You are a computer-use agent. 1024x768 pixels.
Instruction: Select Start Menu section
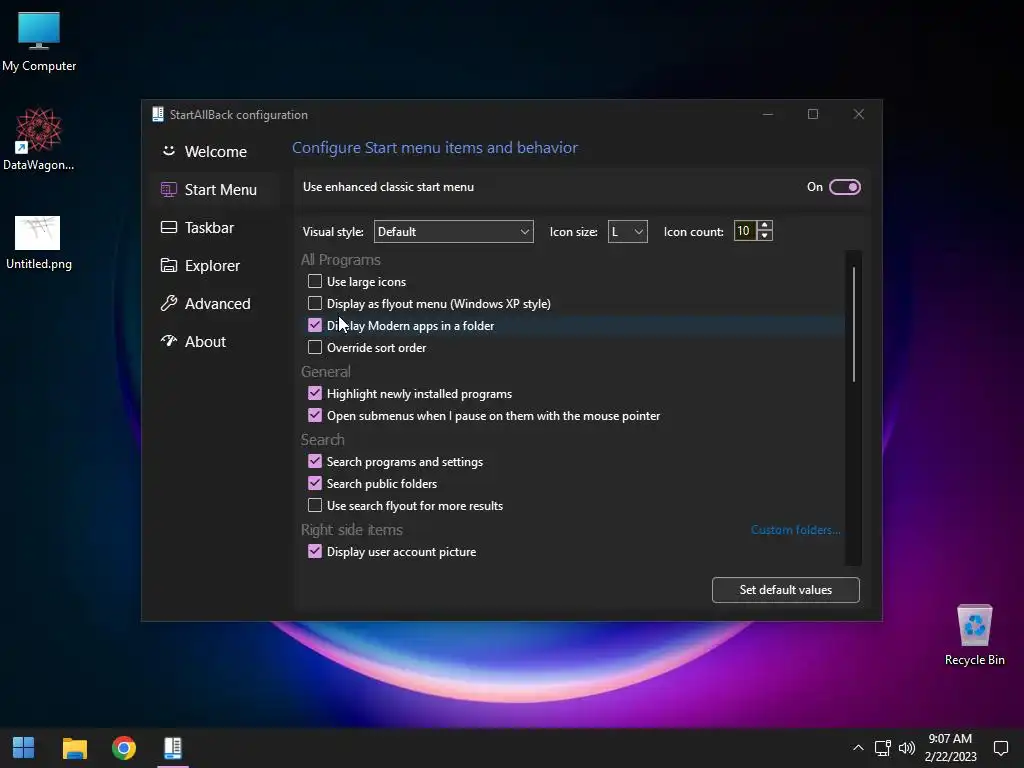[x=215, y=189]
